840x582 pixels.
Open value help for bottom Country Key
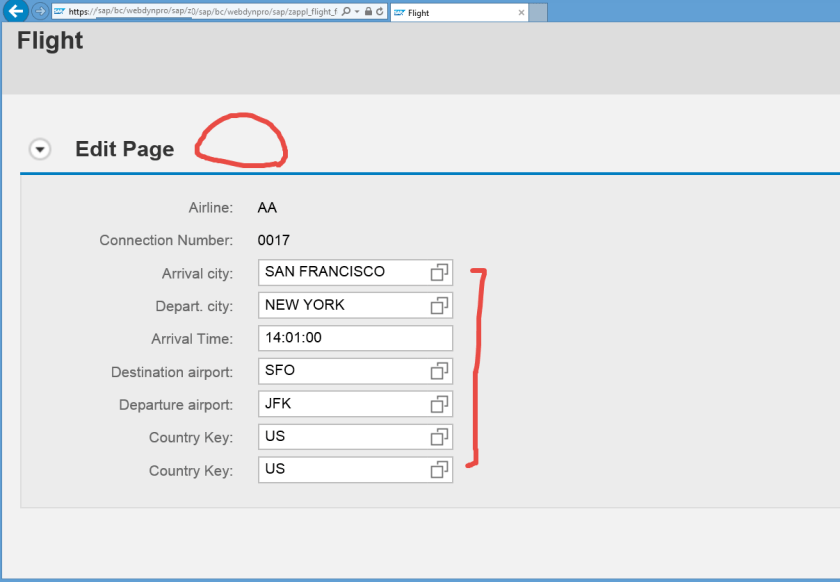coord(439,470)
